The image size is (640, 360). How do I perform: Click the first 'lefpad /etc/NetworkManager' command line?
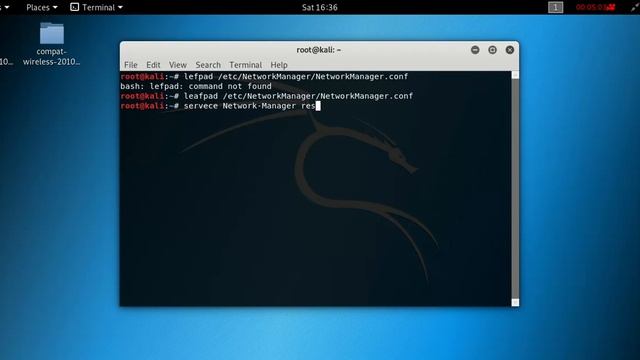pos(264,76)
